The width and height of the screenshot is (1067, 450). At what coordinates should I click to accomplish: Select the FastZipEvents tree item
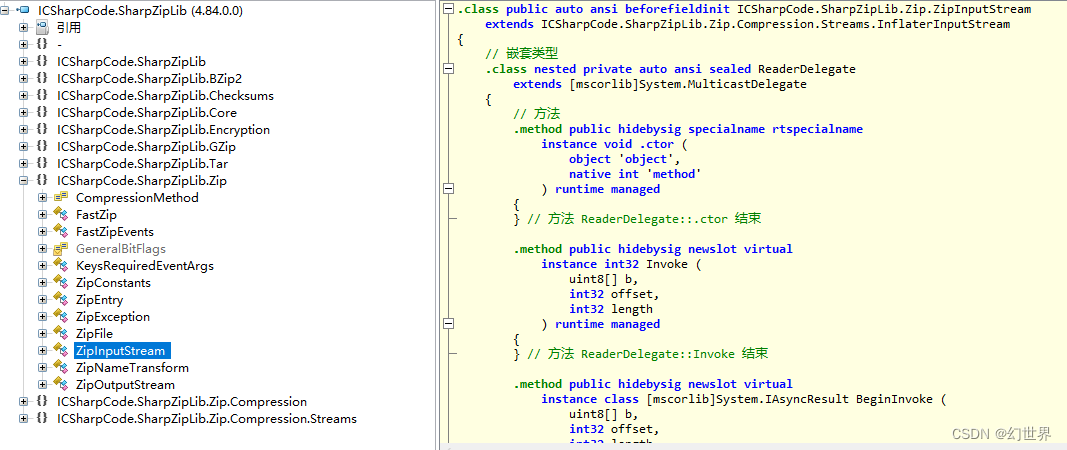[115, 232]
